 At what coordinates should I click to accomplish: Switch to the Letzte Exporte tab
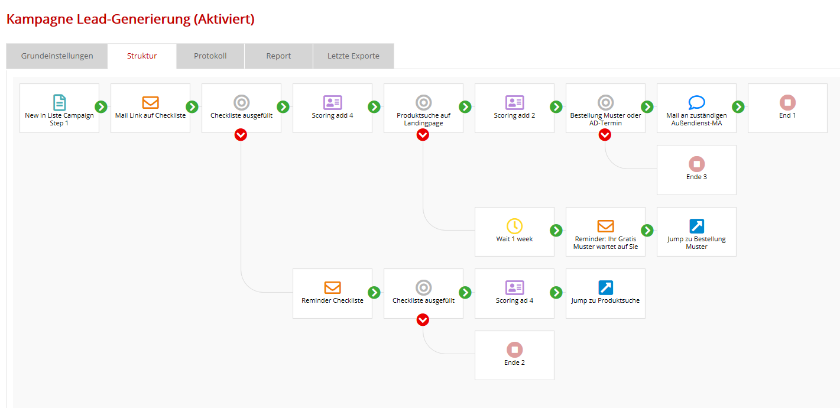click(354, 56)
